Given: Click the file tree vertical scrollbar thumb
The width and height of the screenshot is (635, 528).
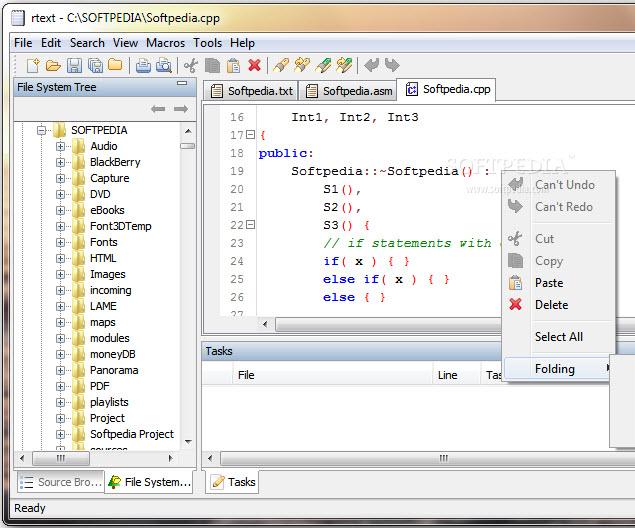Looking at the screenshot, I should (187, 145).
